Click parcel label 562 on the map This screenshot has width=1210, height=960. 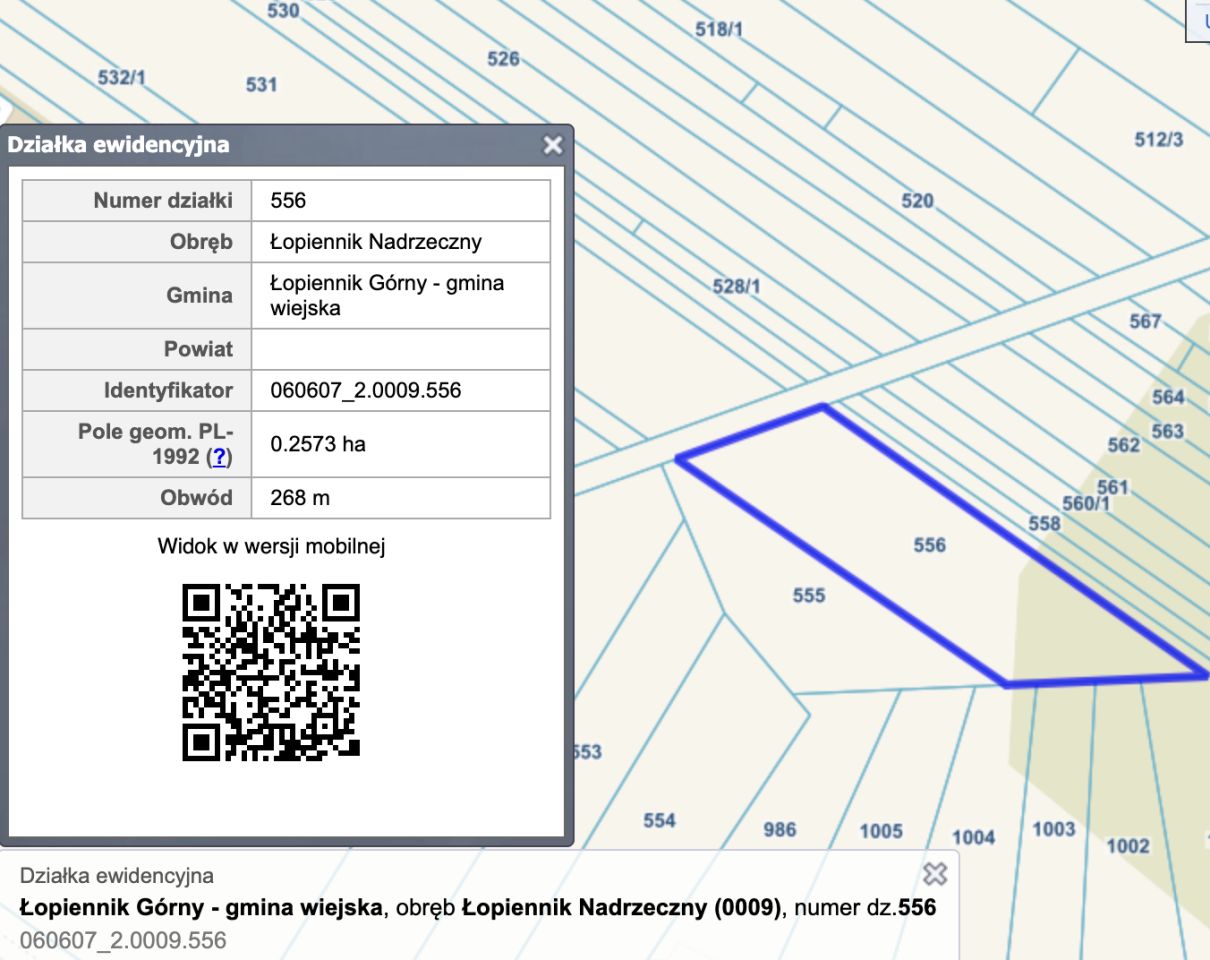click(1123, 445)
